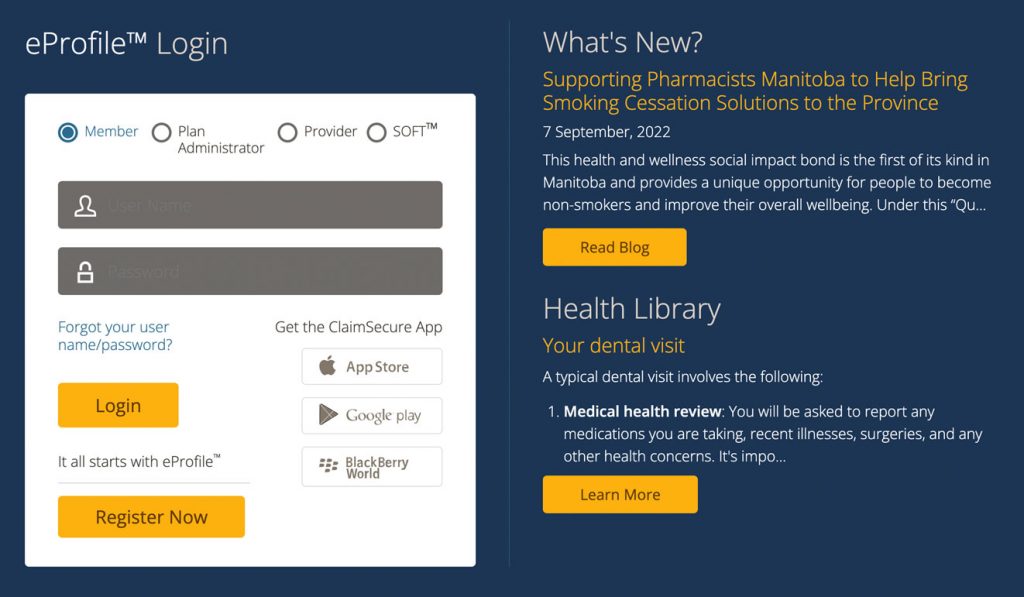
Task: Click the Google Play triangle icon
Action: pyautogui.click(x=328, y=415)
